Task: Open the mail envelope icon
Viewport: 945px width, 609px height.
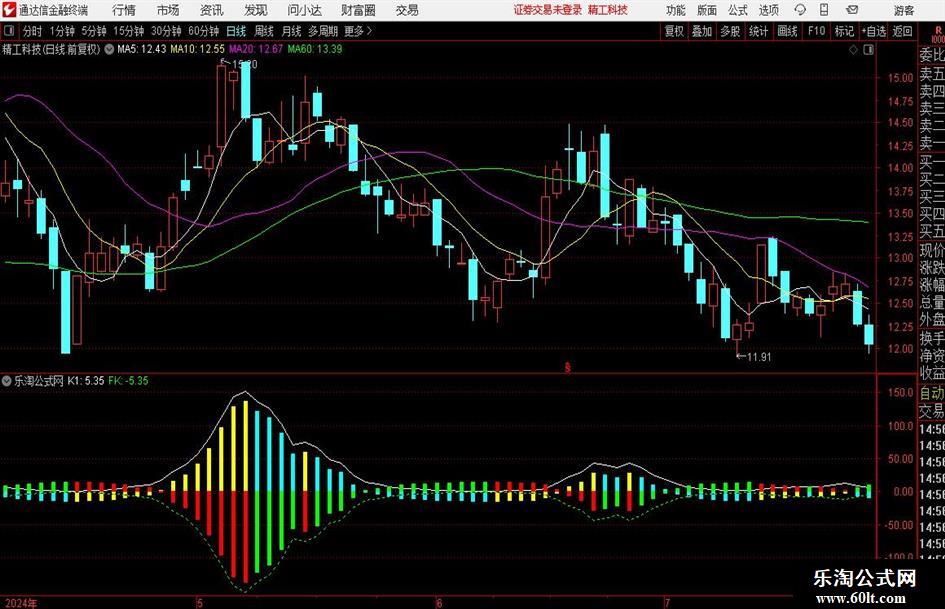Action: tap(852, 10)
